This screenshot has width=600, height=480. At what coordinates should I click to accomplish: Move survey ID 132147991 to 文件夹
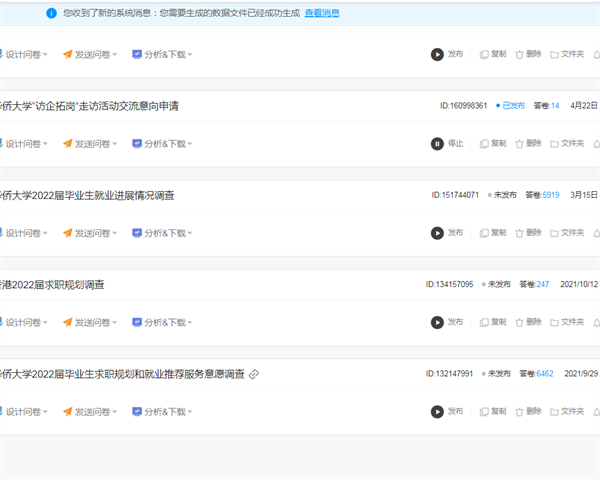567,411
